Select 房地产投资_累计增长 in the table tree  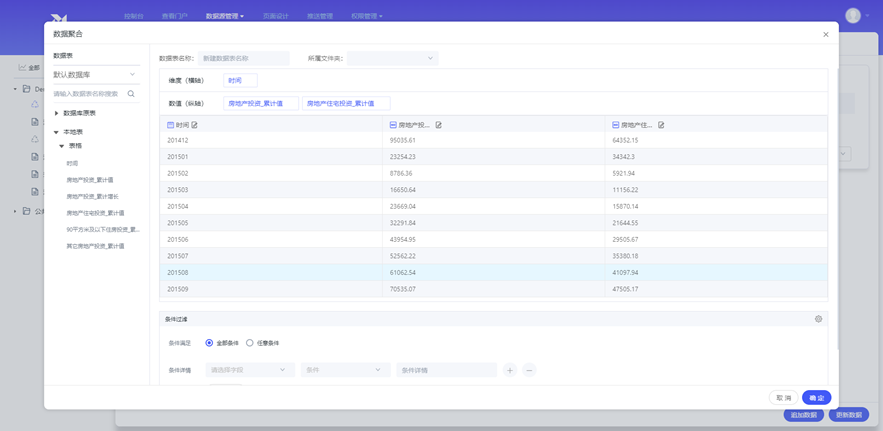pos(92,197)
